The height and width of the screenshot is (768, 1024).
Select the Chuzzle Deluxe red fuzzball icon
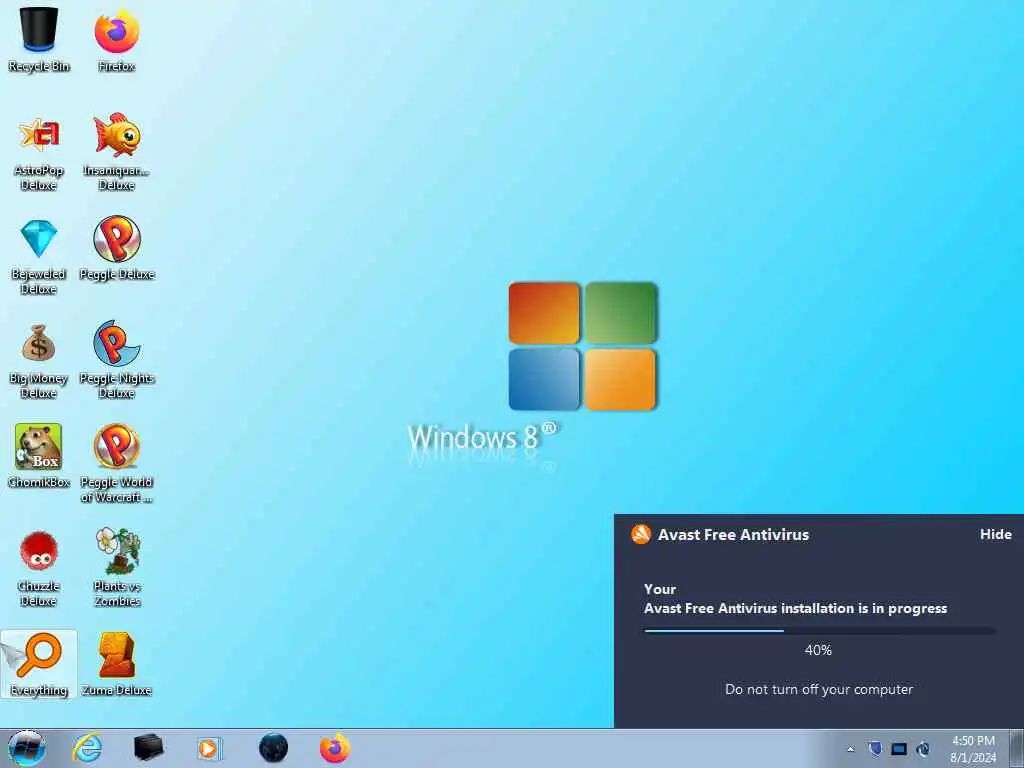click(39, 569)
